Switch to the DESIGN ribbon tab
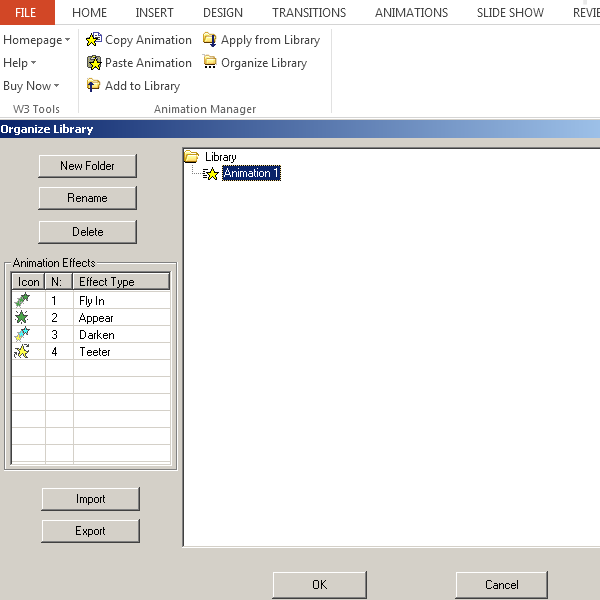This screenshot has height=600, width=600. point(223,13)
